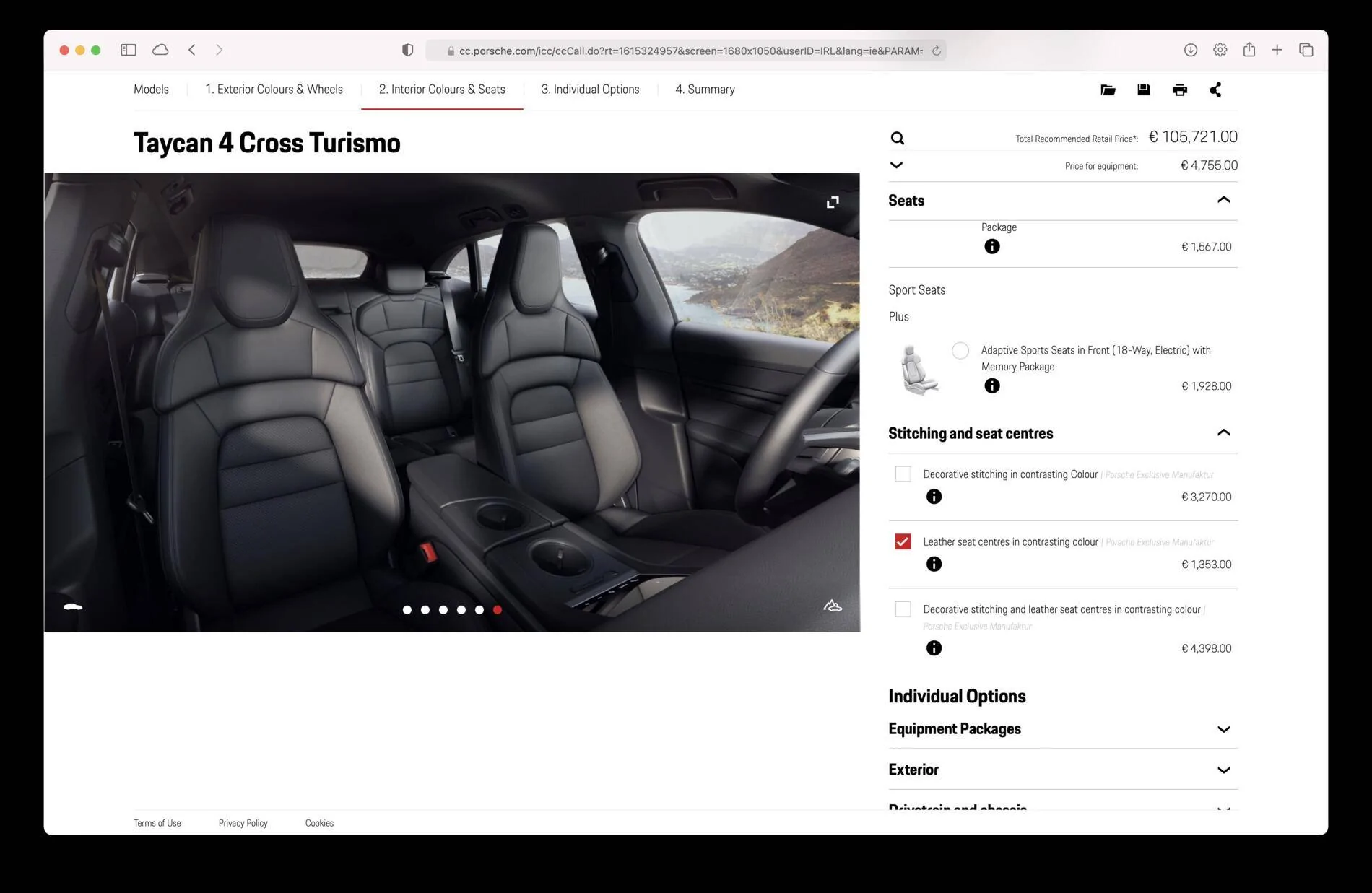Click the Safari address bar
The width and height of the screenshot is (1372, 893).
pos(685,51)
